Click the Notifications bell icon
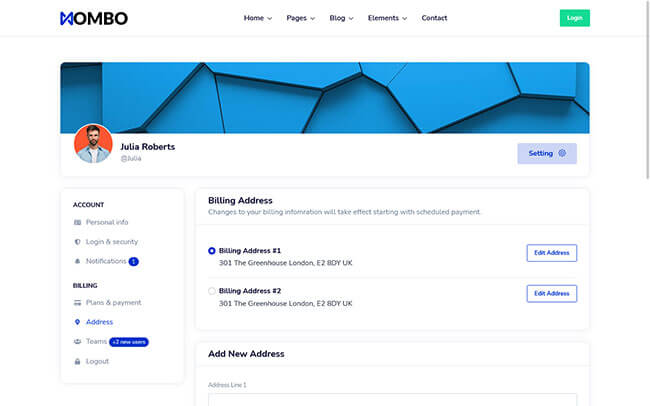650x406 pixels. point(78,261)
